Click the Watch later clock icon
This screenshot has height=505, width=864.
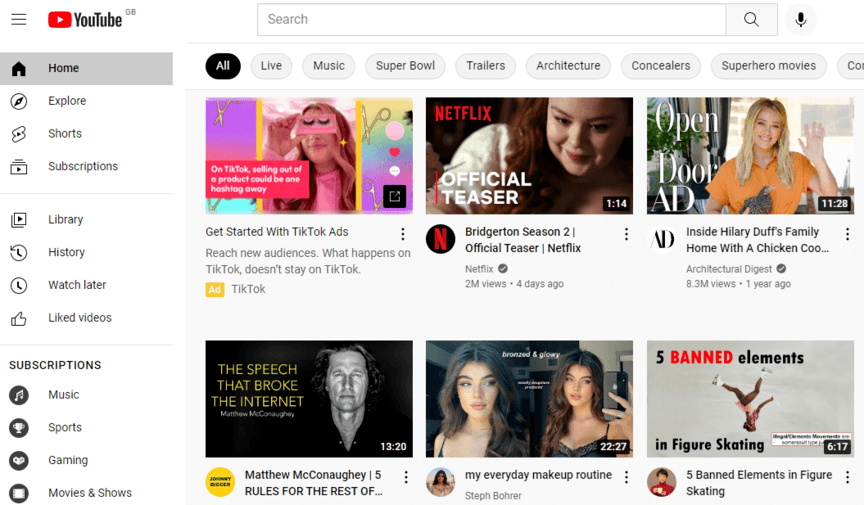pyautogui.click(x=19, y=285)
